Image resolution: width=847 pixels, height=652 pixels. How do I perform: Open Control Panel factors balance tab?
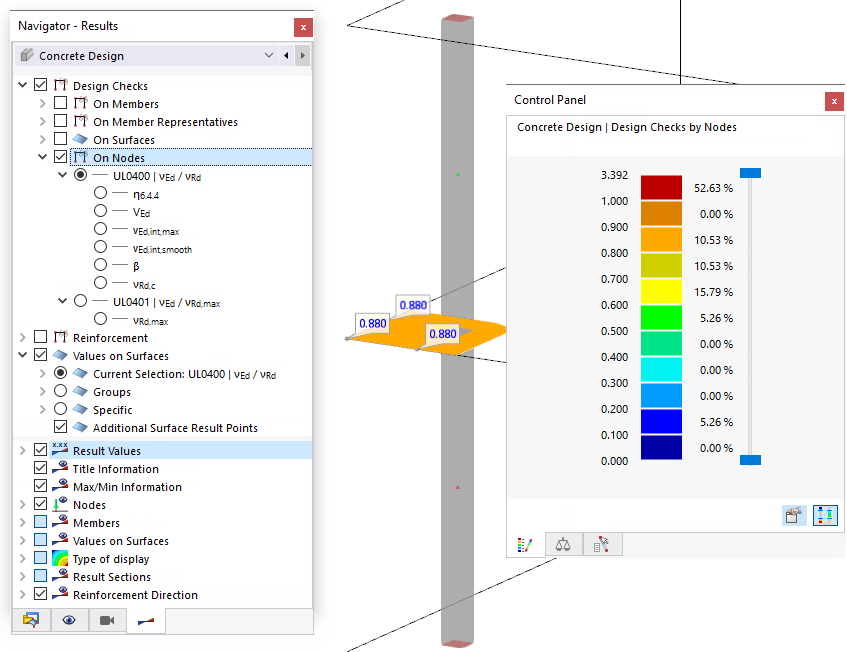pos(563,545)
